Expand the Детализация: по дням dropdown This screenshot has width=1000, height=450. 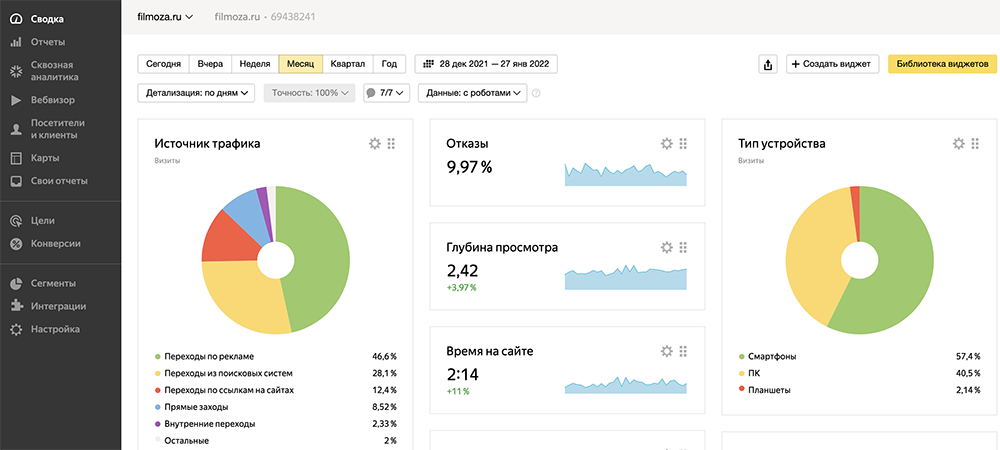tap(197, 93)
